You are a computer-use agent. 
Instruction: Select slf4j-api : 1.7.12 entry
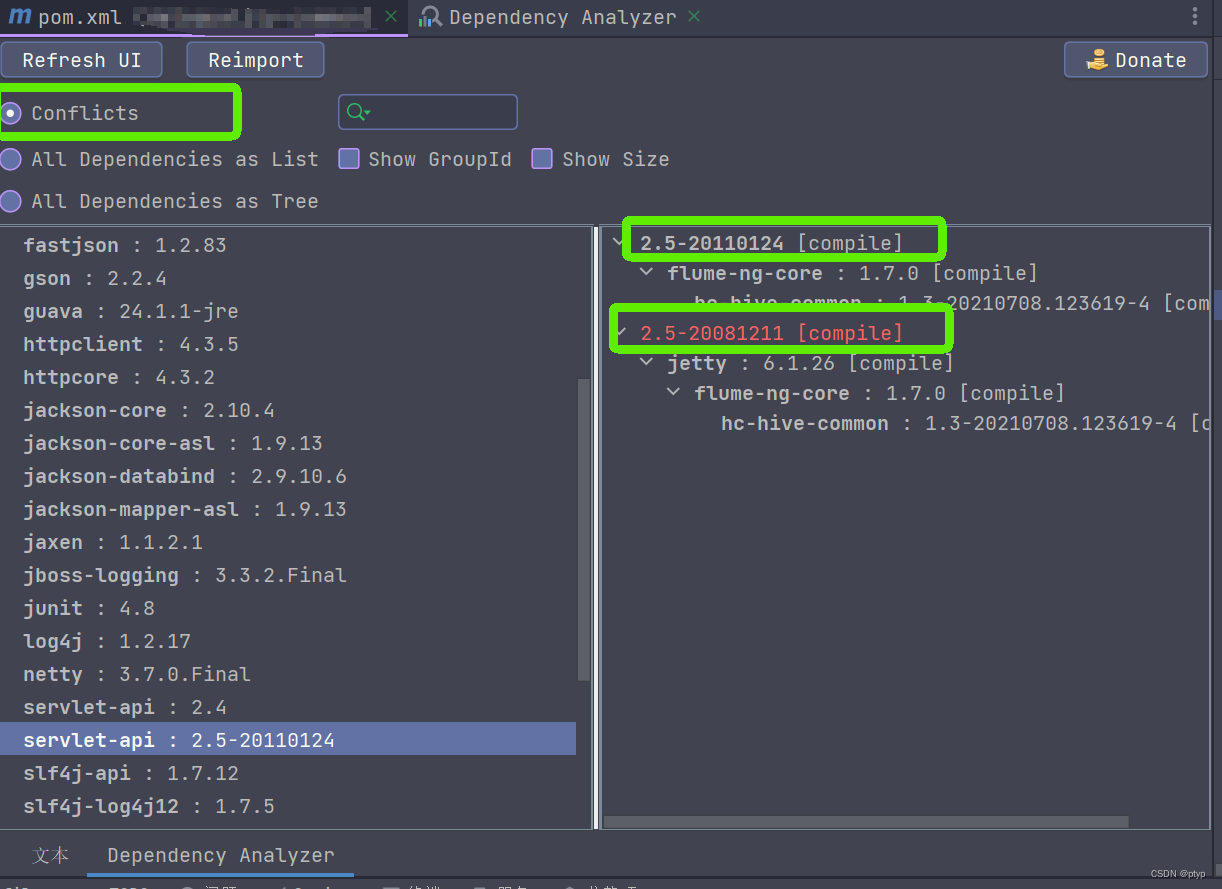[x=289, y=773]
